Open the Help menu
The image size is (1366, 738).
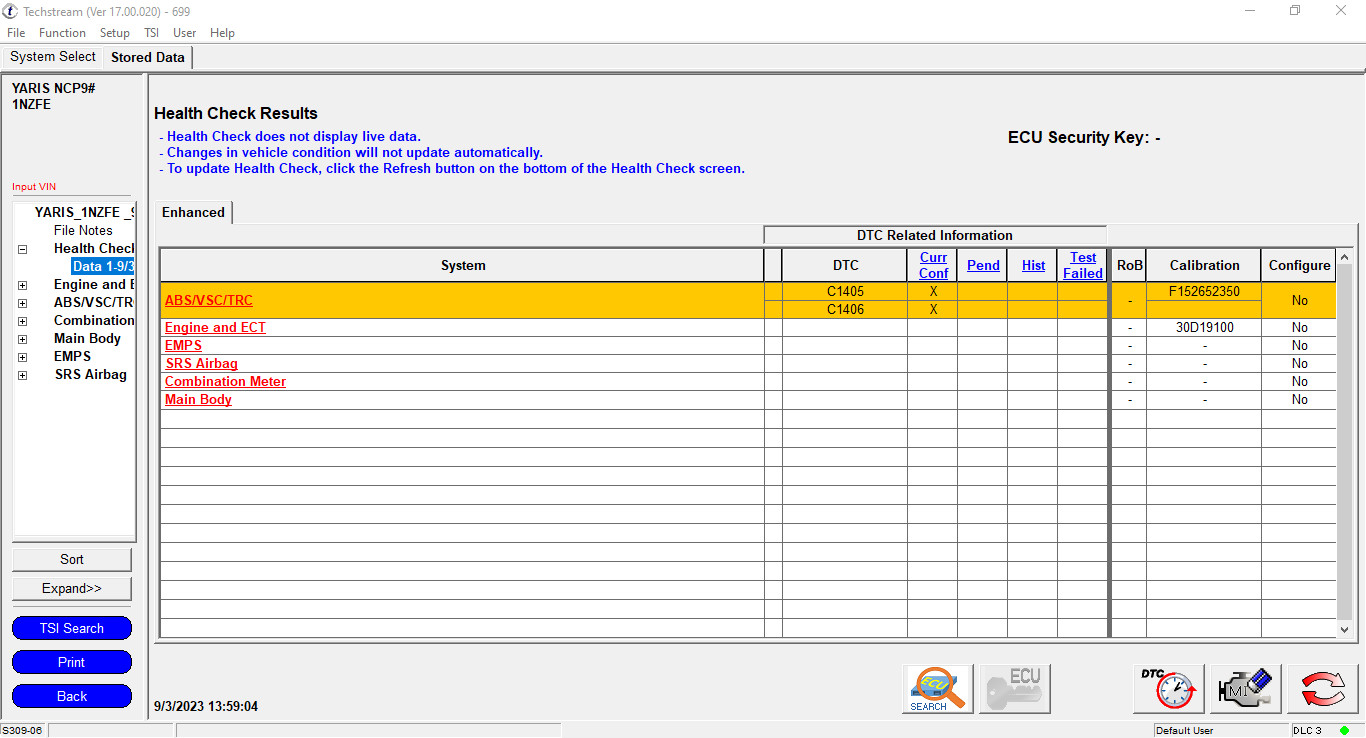tap(222, 33)
